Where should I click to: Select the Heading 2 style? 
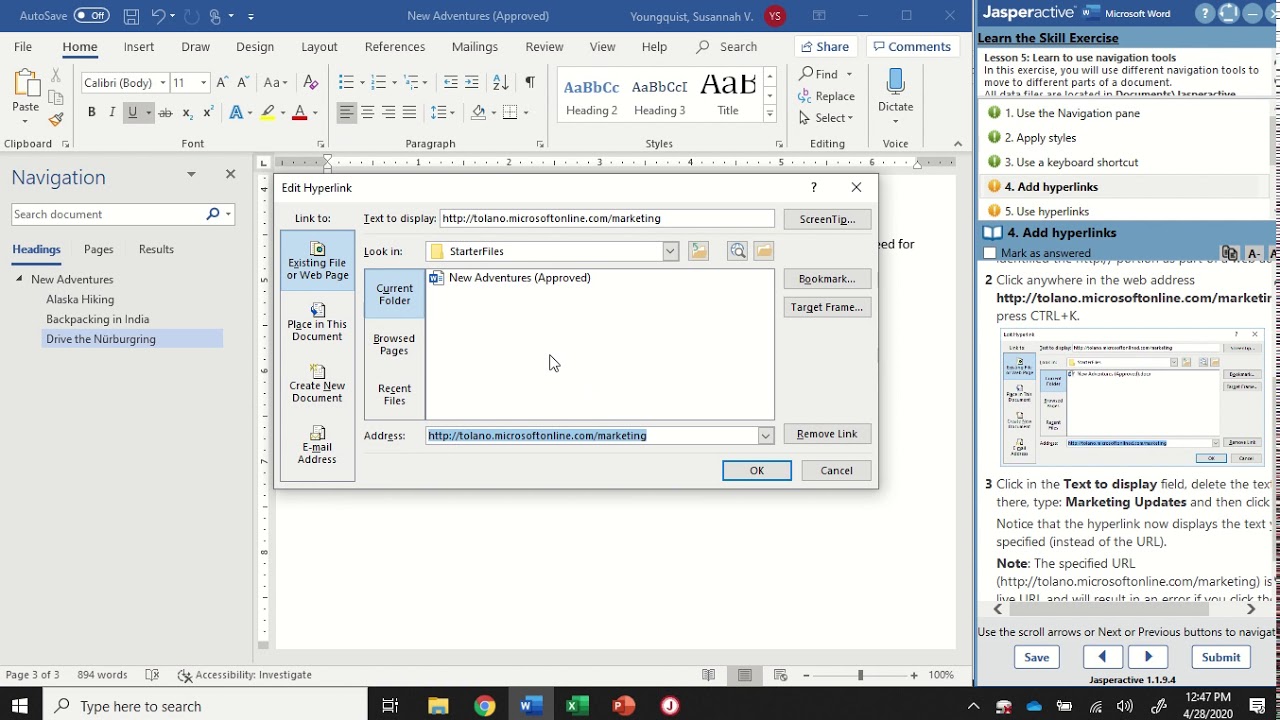pyautogui.click(x=592, y=96)
